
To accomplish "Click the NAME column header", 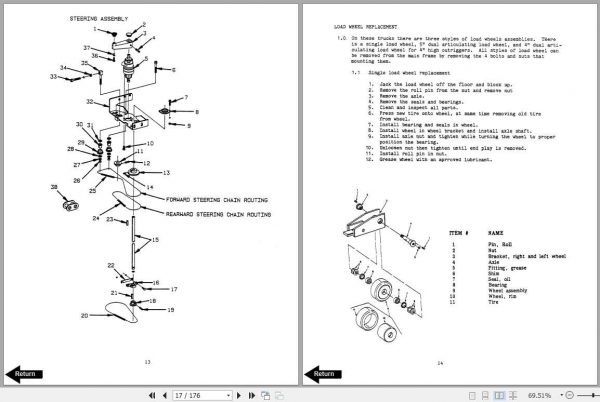I will tap(496, 233).
